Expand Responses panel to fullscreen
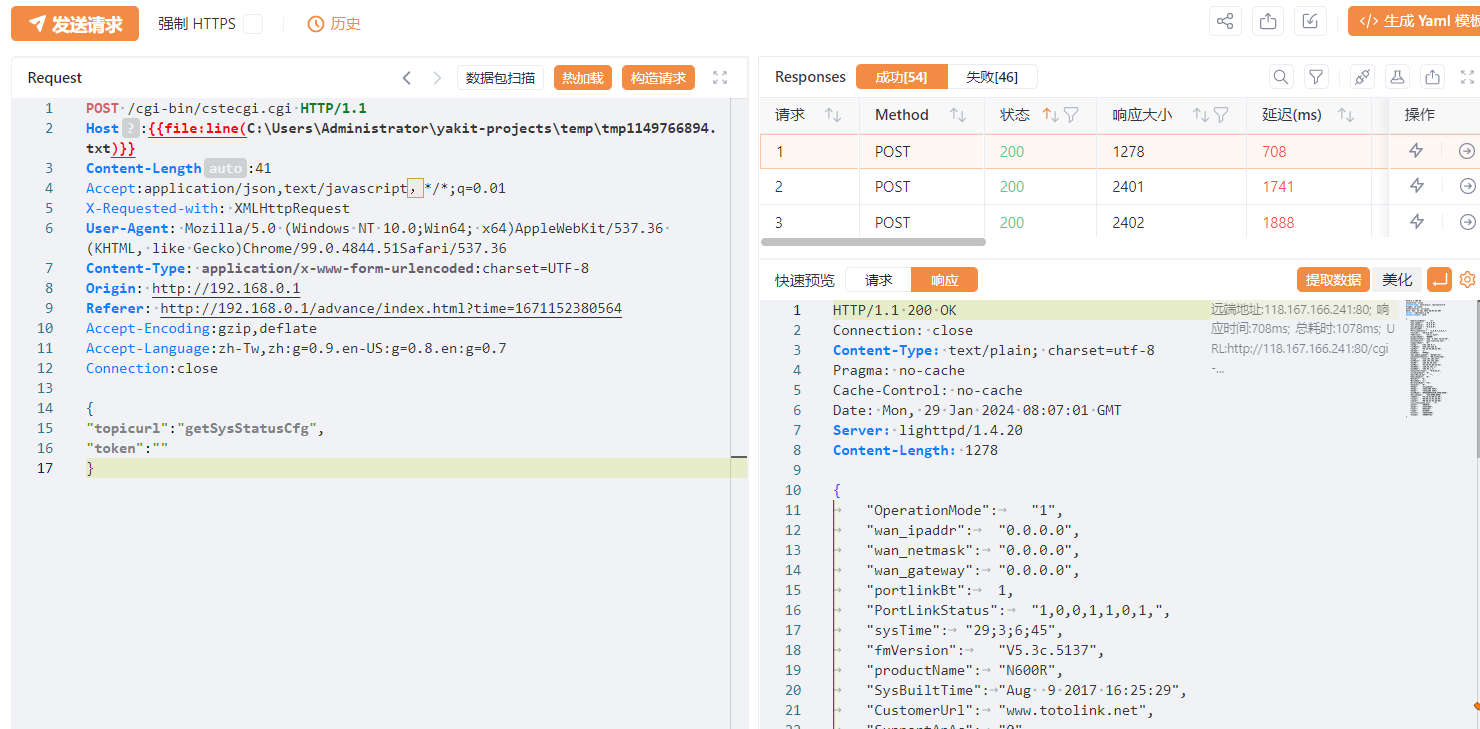Viewport: 1480px width, 729px height. 1468,77
